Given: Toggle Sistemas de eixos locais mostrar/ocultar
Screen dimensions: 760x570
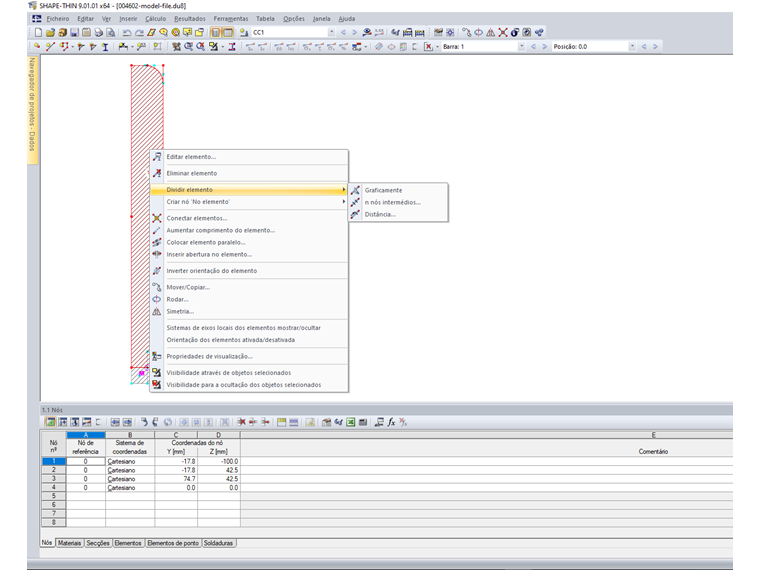Looking at the screenshot, I should pyautogui.click(x=249, y=328).
